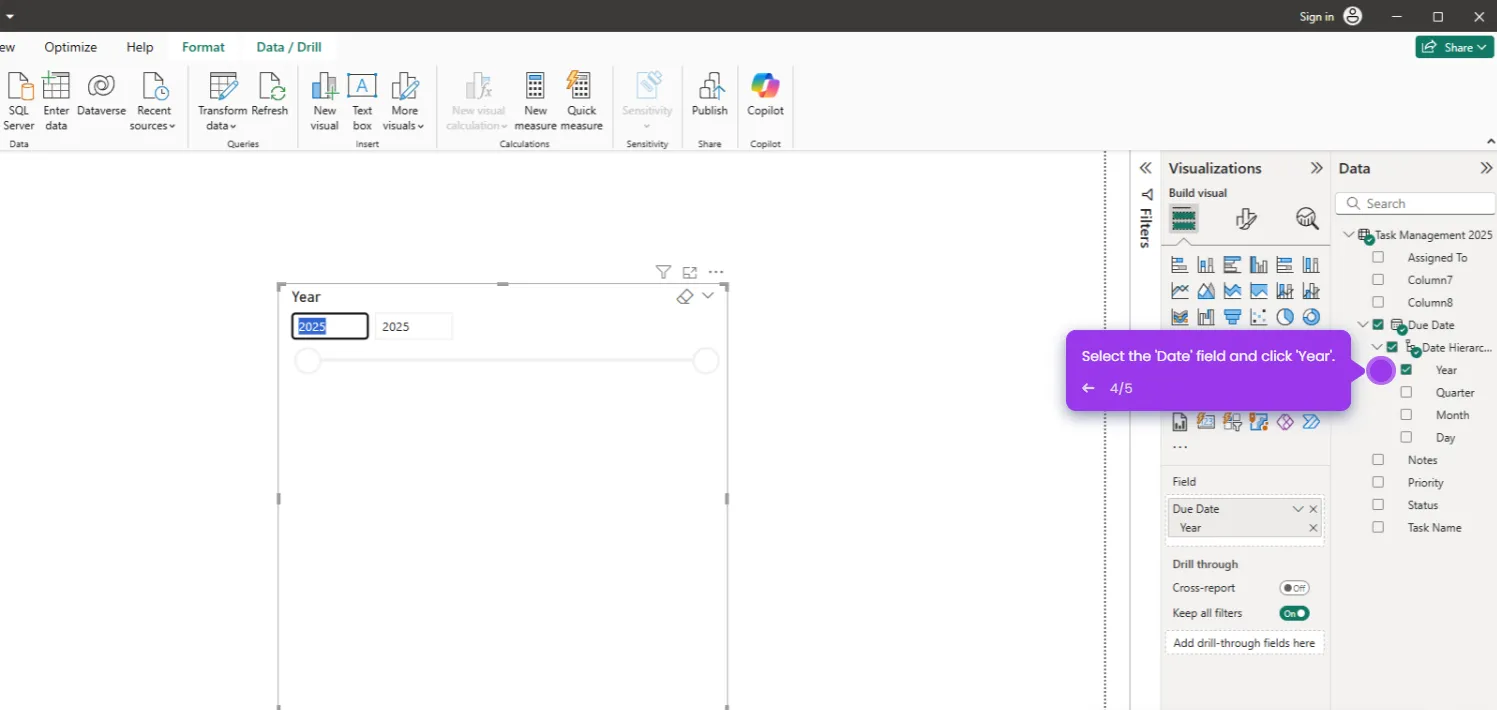Check the Column7 field
The image size is (1497, 710).
pos(1378,280)
